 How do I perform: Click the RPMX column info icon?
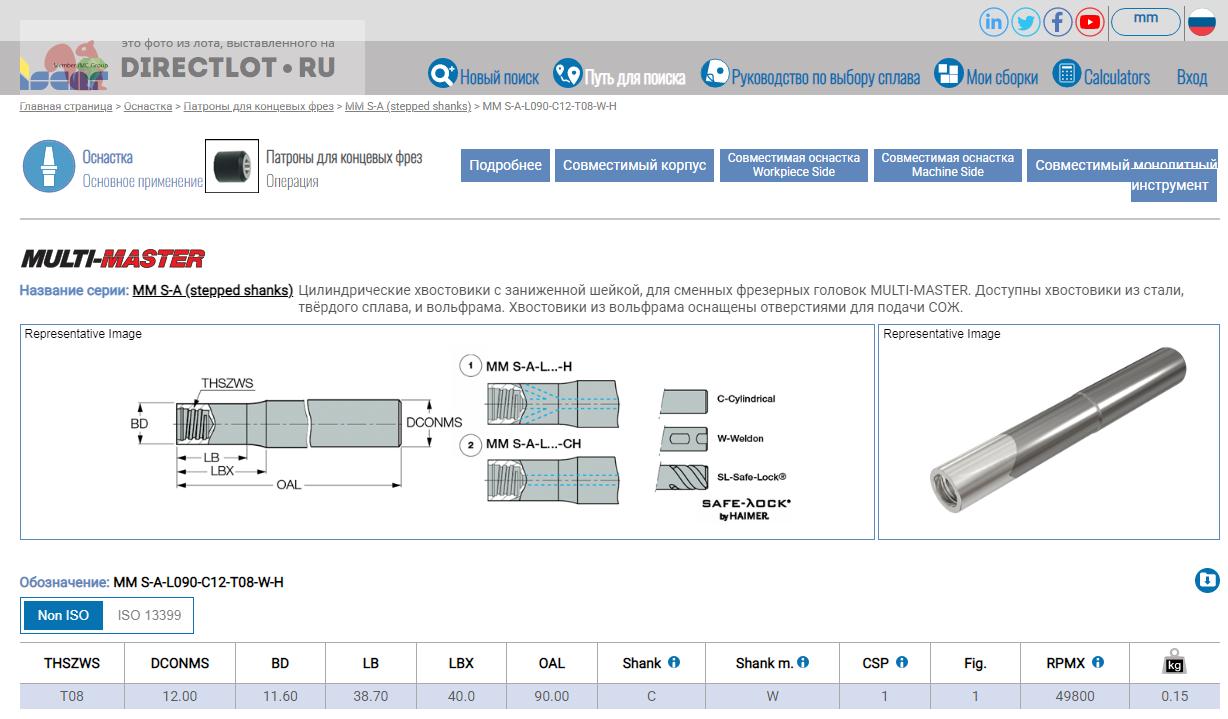click(x=1098, y=662)
